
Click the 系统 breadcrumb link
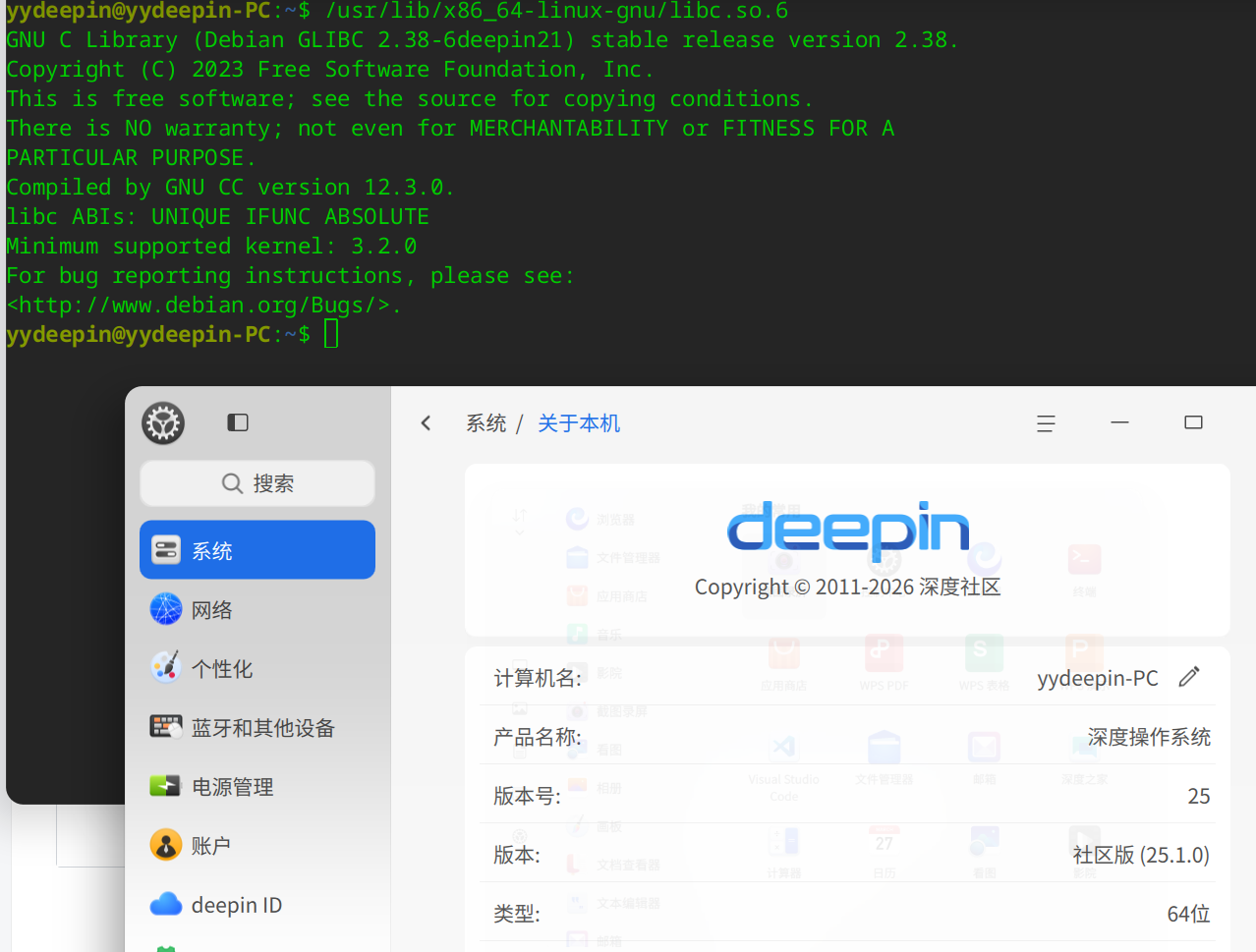(486, 423)
